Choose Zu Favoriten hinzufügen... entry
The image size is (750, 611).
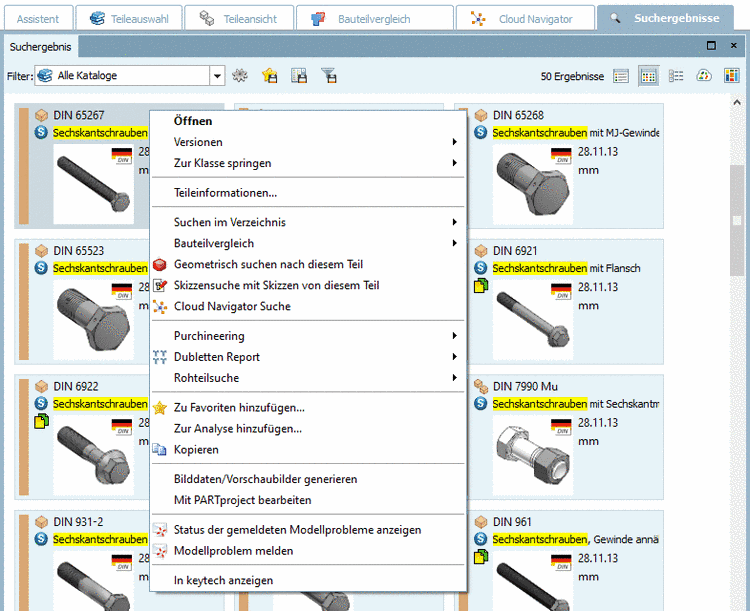(x=308, y=408)
